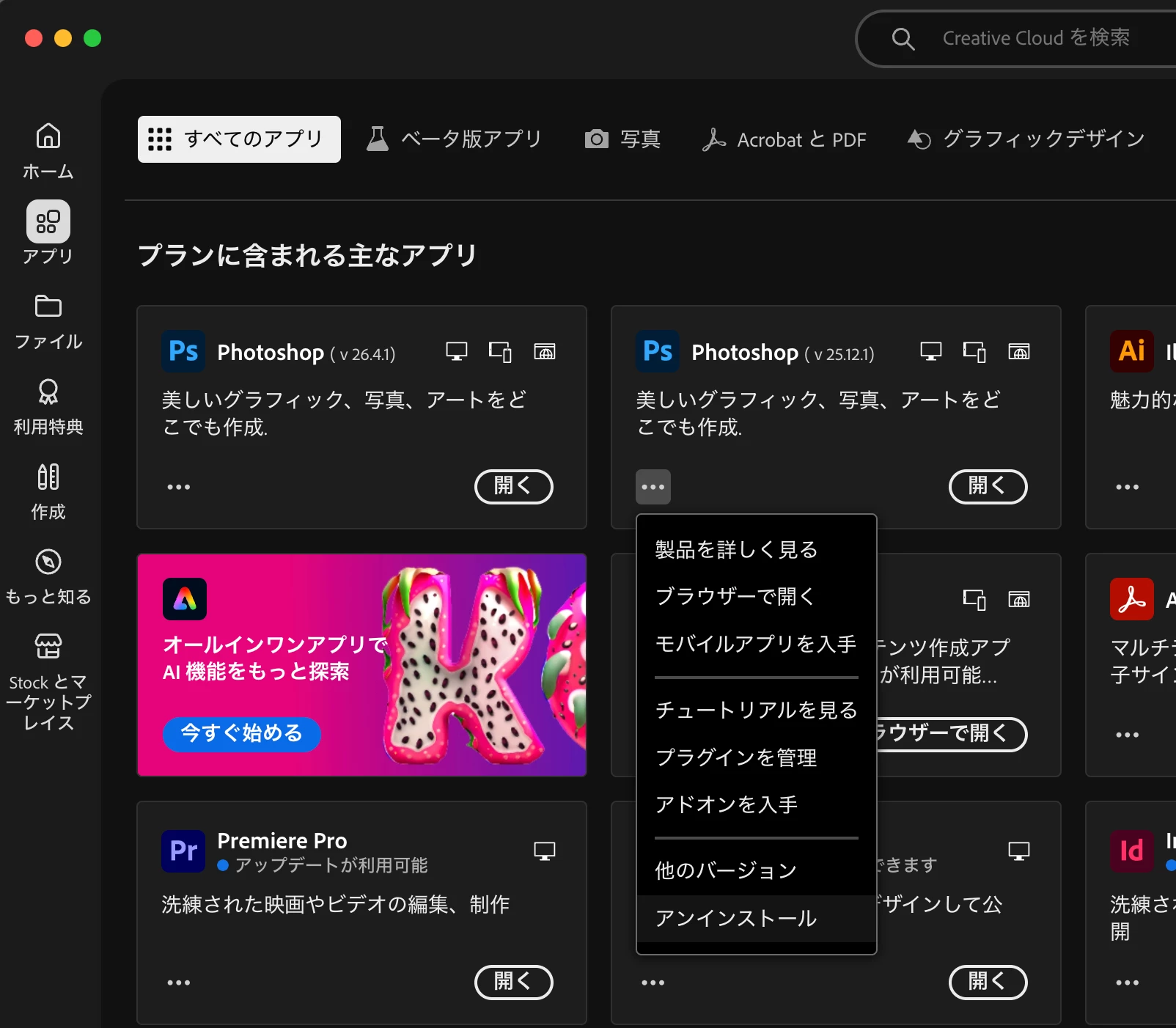Click Photoshop v 26.4.1 desktop icon
The image size is (1176, 1028).
(457, 352)
